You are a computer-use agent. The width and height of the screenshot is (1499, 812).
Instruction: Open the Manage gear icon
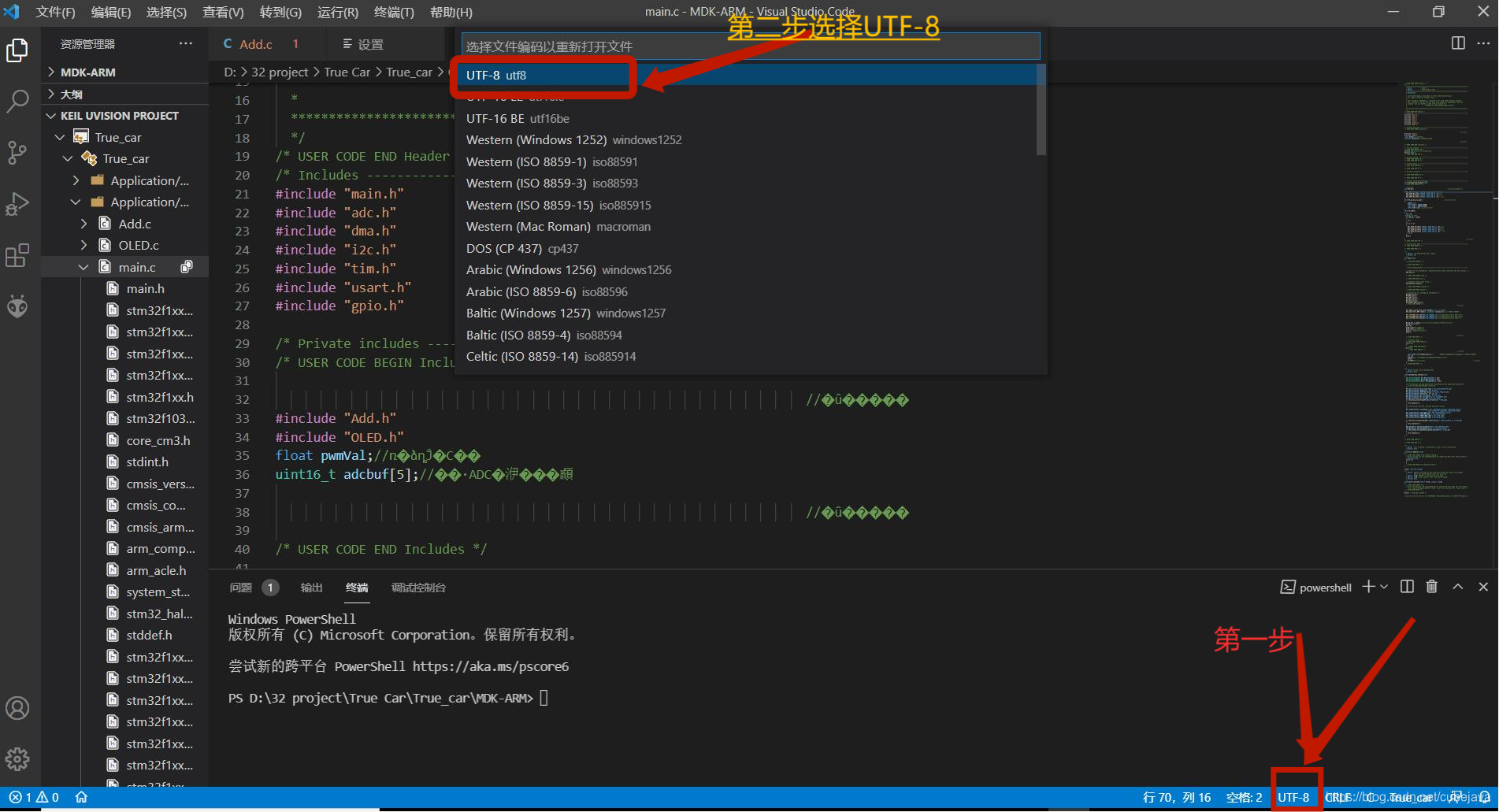tap(17, 759)
